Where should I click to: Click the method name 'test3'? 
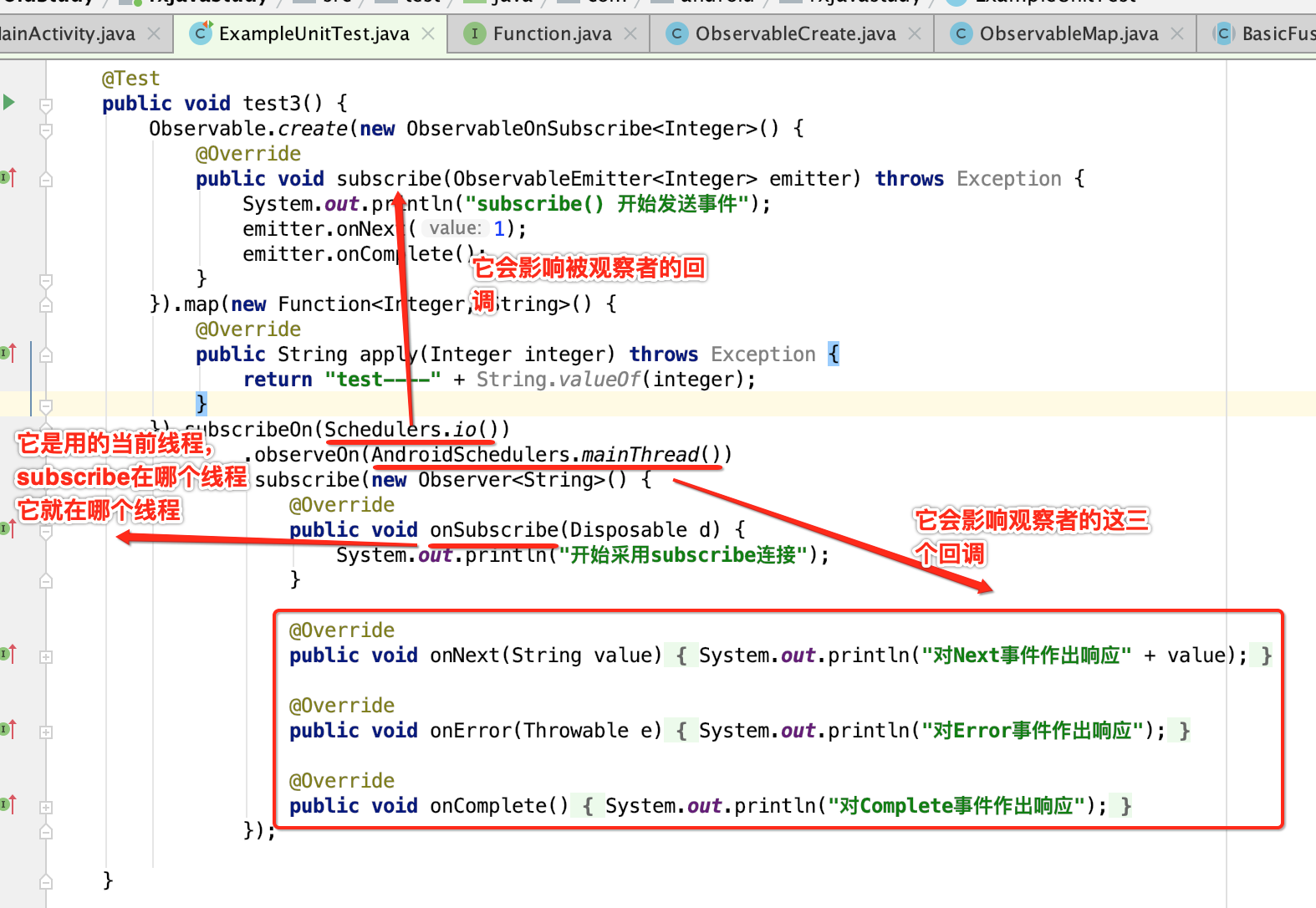[272, 104]
